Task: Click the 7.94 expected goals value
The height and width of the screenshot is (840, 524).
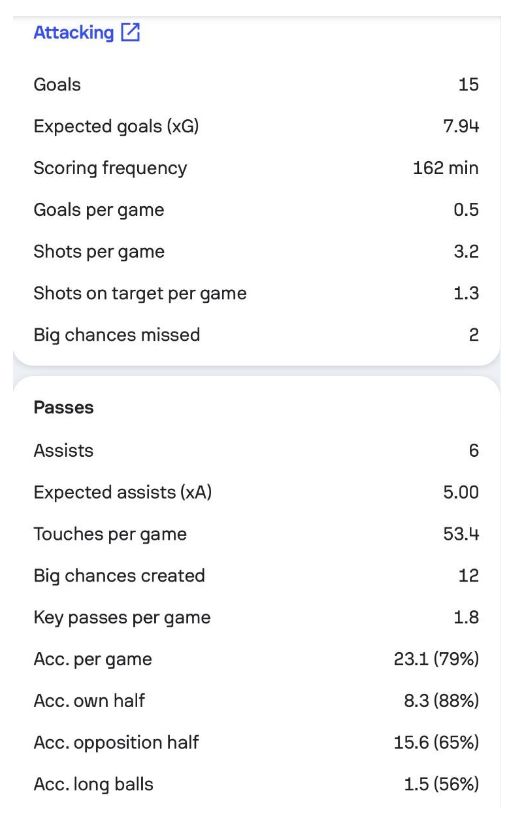Action: [461, 126]
